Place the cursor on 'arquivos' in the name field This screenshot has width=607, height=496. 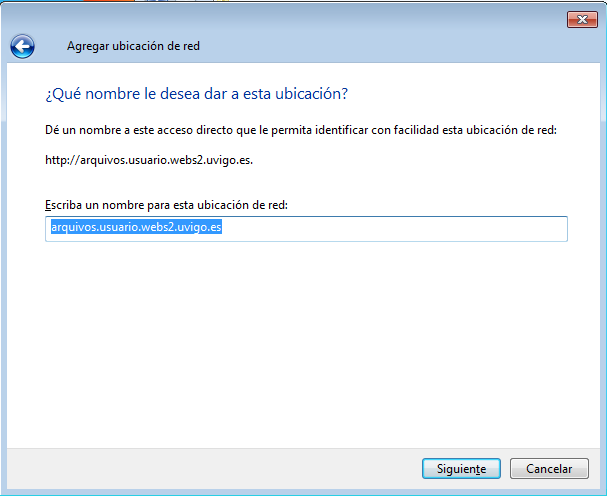[x=71, y=228]
